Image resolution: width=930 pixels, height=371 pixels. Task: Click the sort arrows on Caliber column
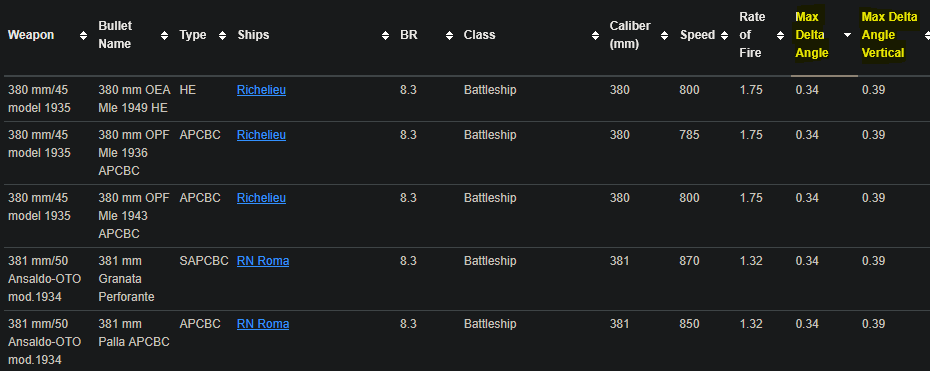[664, 36]
